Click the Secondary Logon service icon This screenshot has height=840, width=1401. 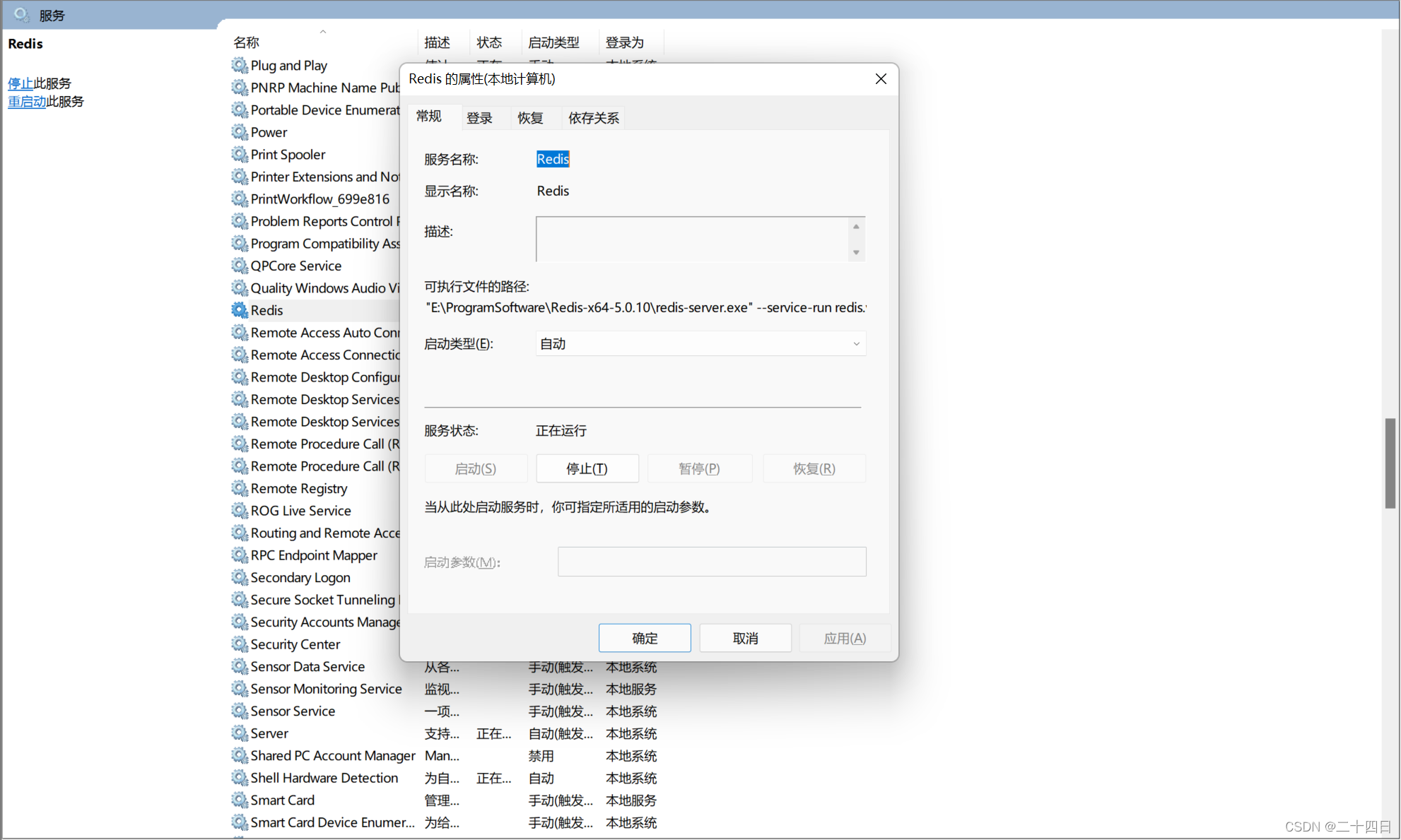click(240, 577)
